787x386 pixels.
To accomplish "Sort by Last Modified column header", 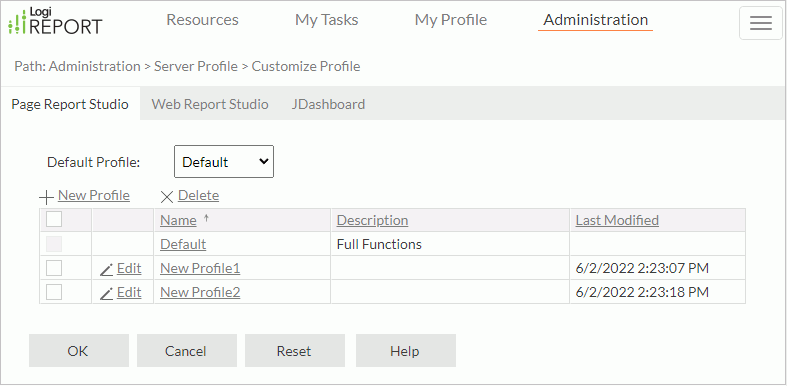I will click(617, 220).
